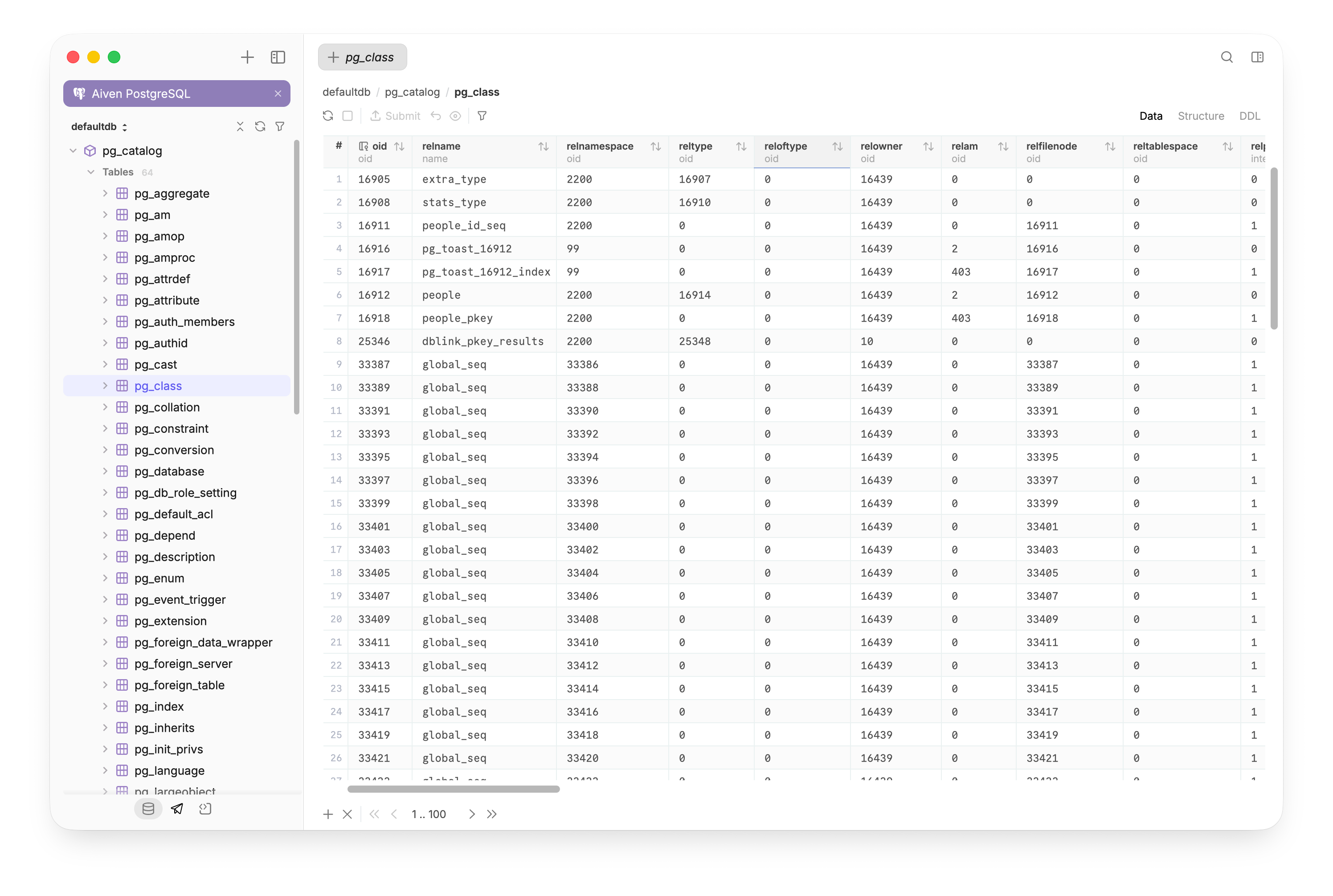Screen dimensions: 1333x896
Task: Toggle the preview eye icon
Action: click(455, 116)
